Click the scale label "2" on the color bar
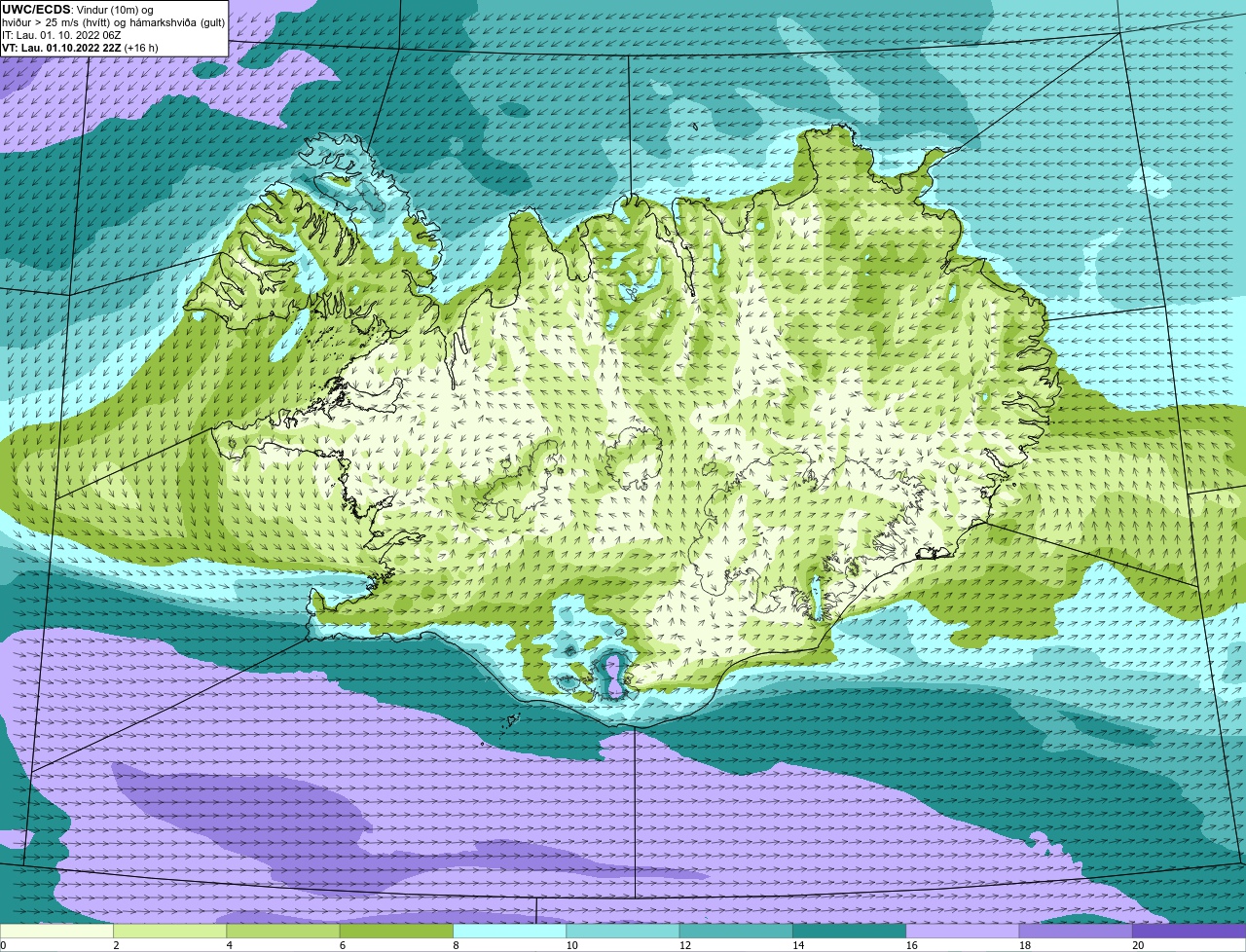This screenshot has height=952, width=1246. [116, 945]
